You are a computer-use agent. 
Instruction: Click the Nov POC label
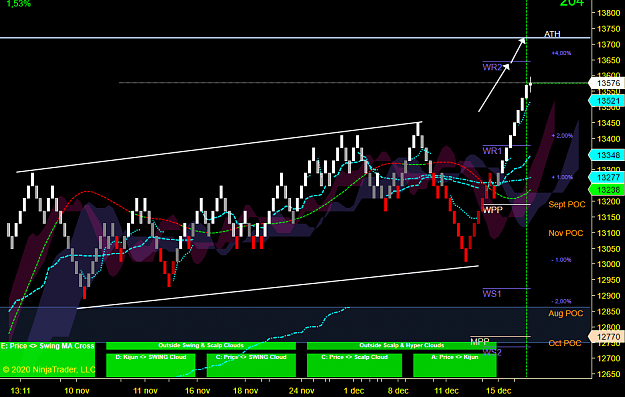pyautogui.click(x=566, y=233)
